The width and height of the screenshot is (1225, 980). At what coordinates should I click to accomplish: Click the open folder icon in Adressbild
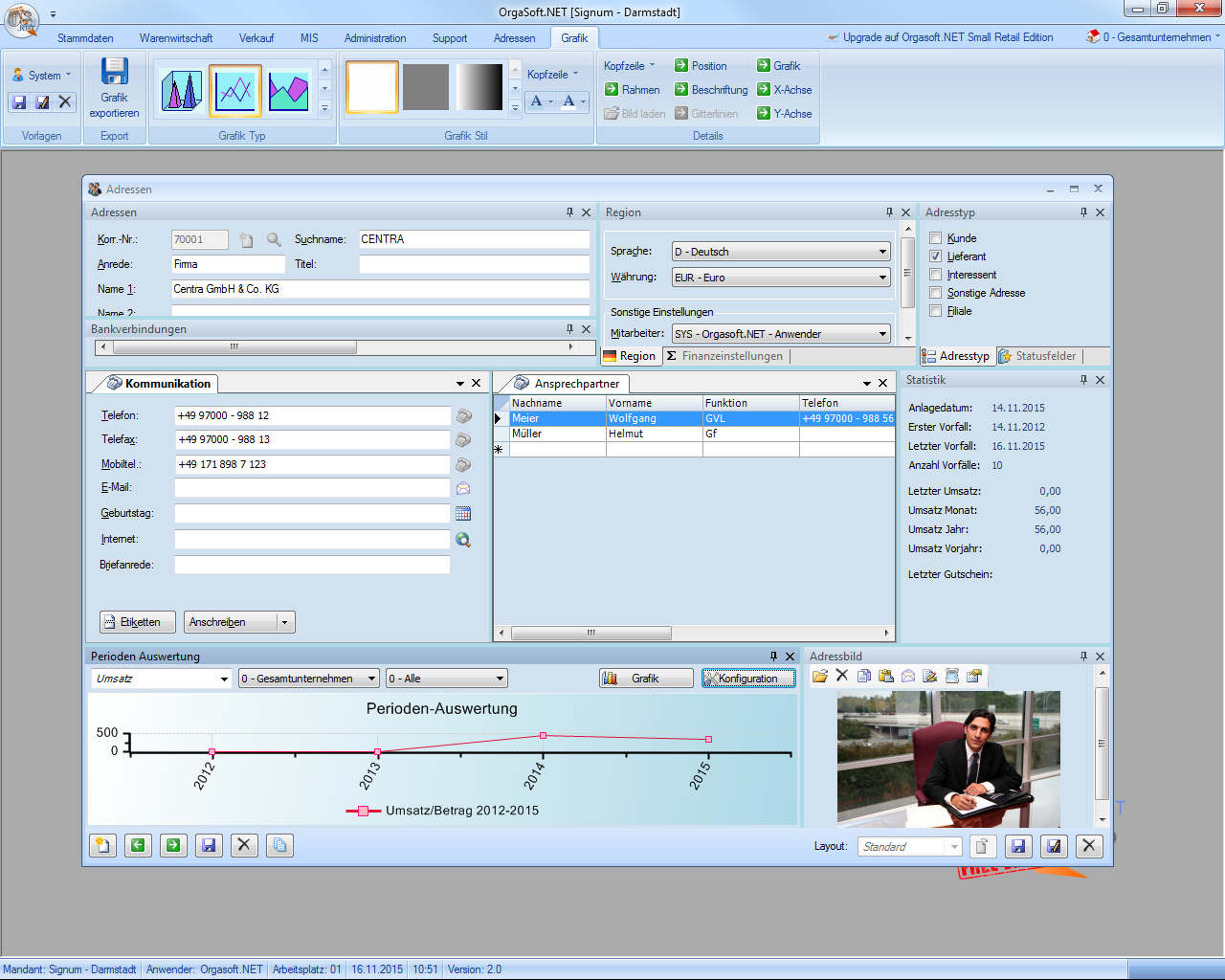(819, 676)
